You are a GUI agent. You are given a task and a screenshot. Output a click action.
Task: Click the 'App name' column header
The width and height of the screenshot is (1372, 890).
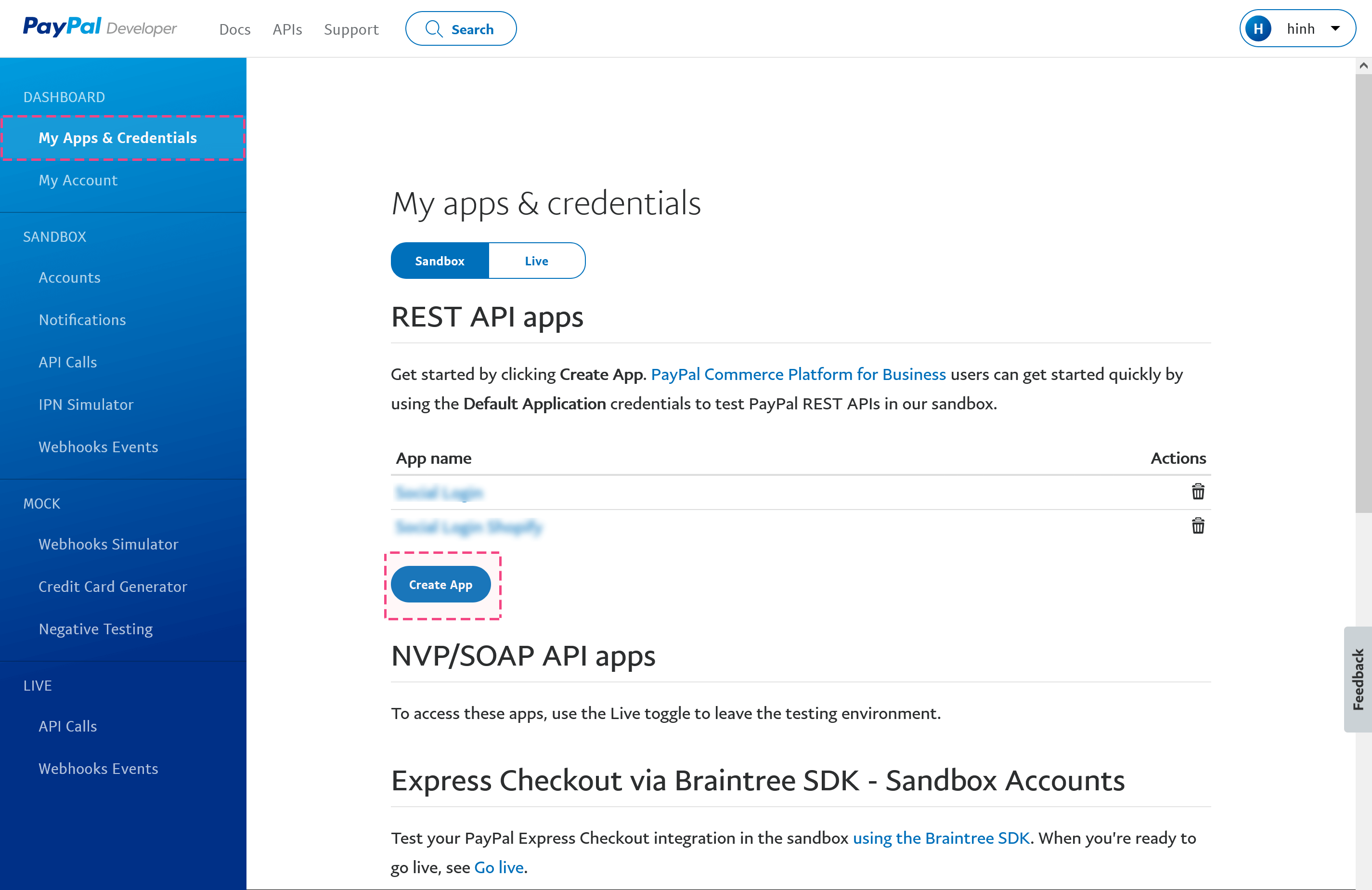click(x=434, y=458)
